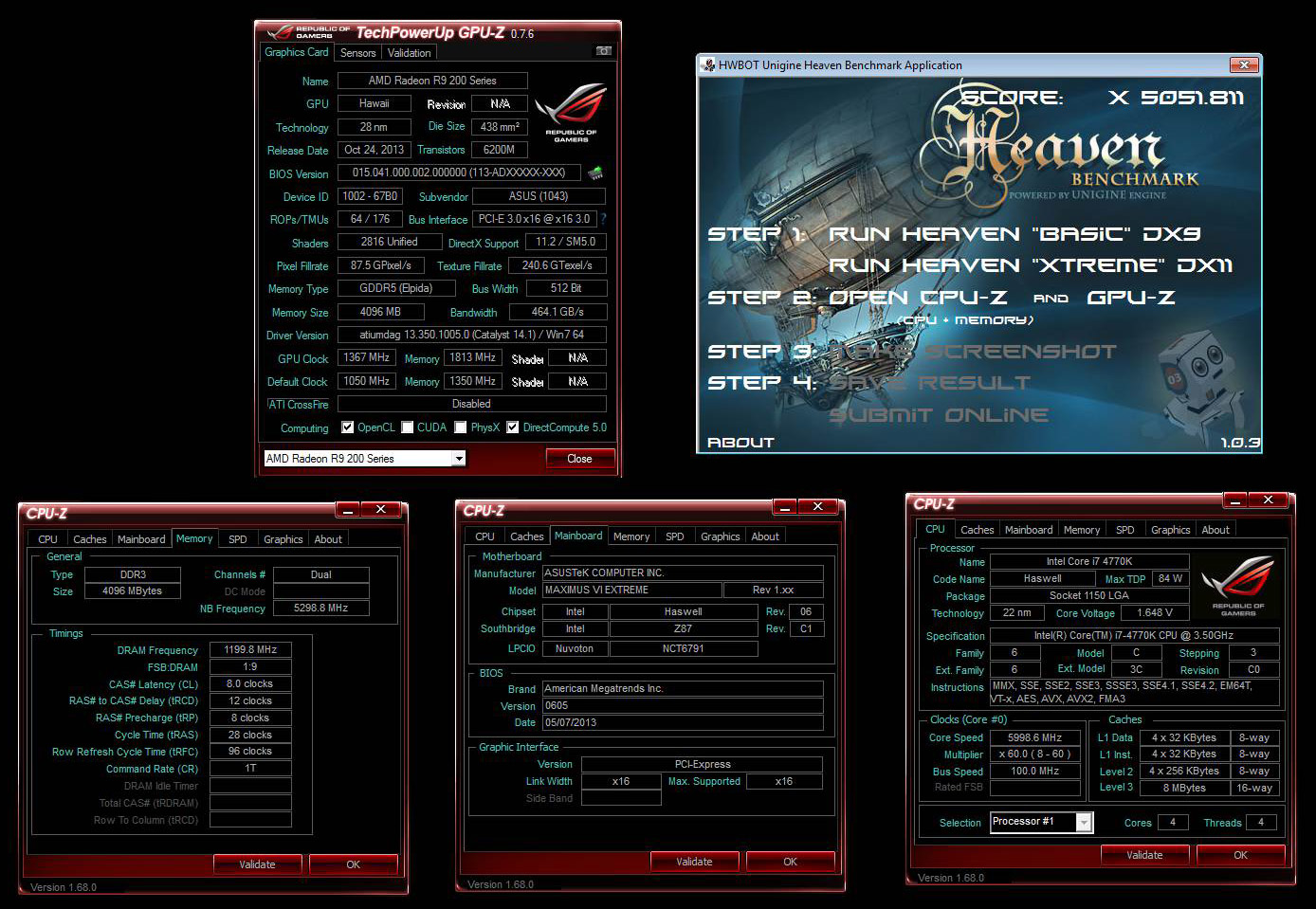Click Save Result in HWBOT step 4
1316x909 pixels.
pyautogui.click(x=929, y=383)
